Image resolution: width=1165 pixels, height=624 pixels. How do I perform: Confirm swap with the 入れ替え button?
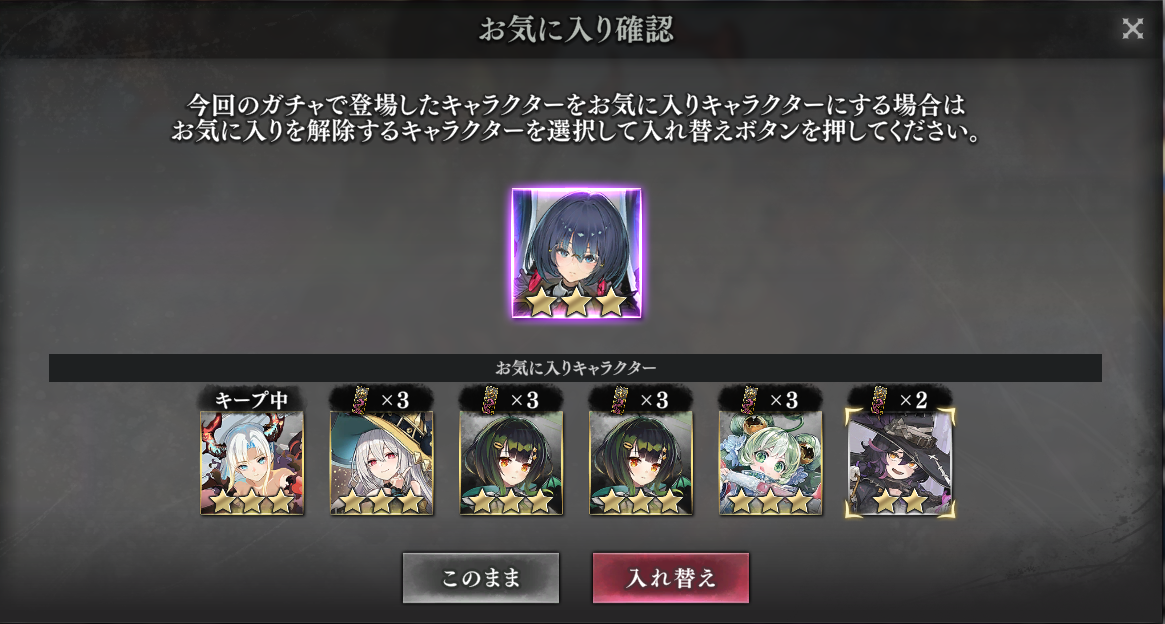pos(670,578)
